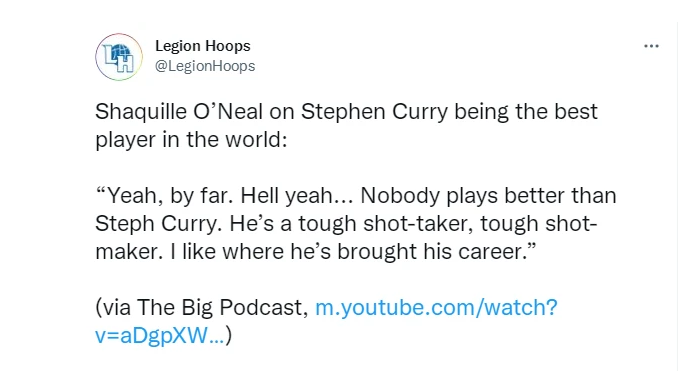
Task: Click the line 'Steph Curry. He's a tough'
Action: [x=346, y=223]
